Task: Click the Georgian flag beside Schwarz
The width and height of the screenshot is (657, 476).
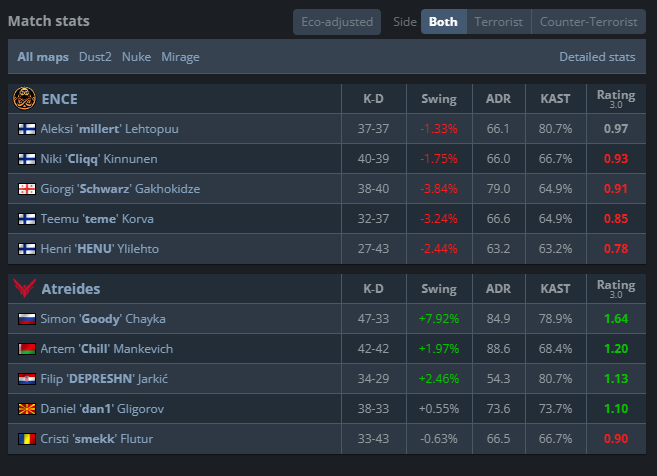Action: [27, 189]
